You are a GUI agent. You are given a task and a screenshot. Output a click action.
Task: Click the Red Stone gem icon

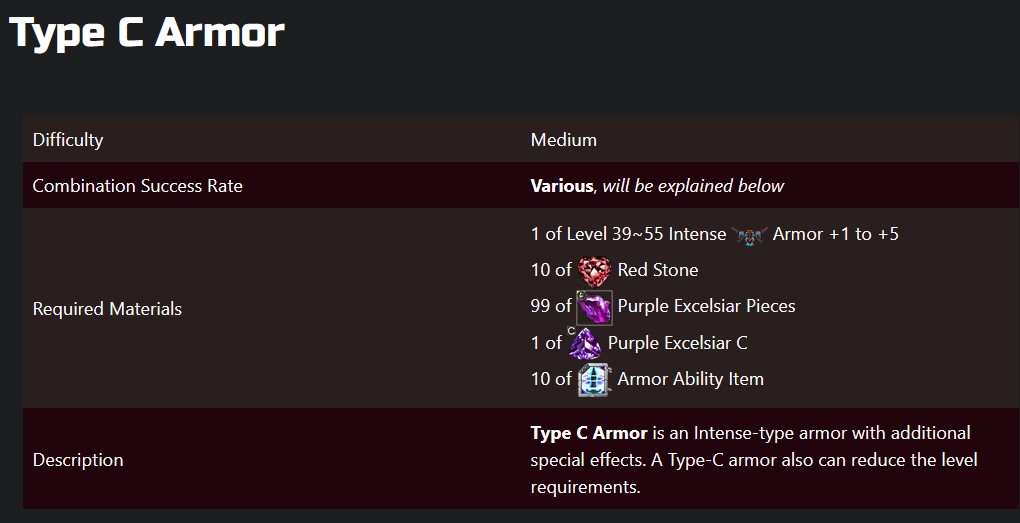point(594,270)
